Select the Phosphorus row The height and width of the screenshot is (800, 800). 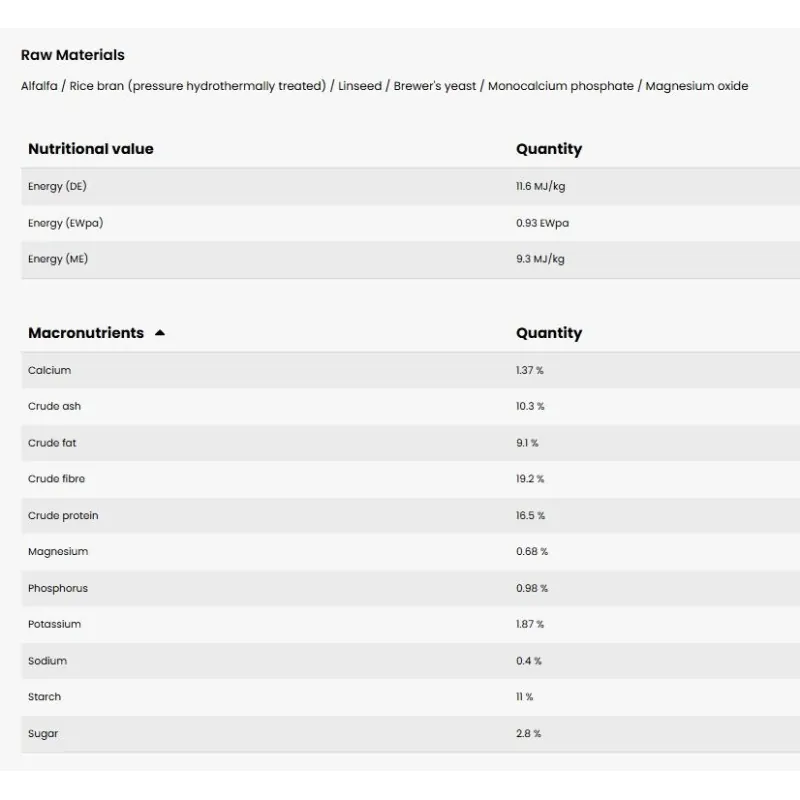(58, 588)
